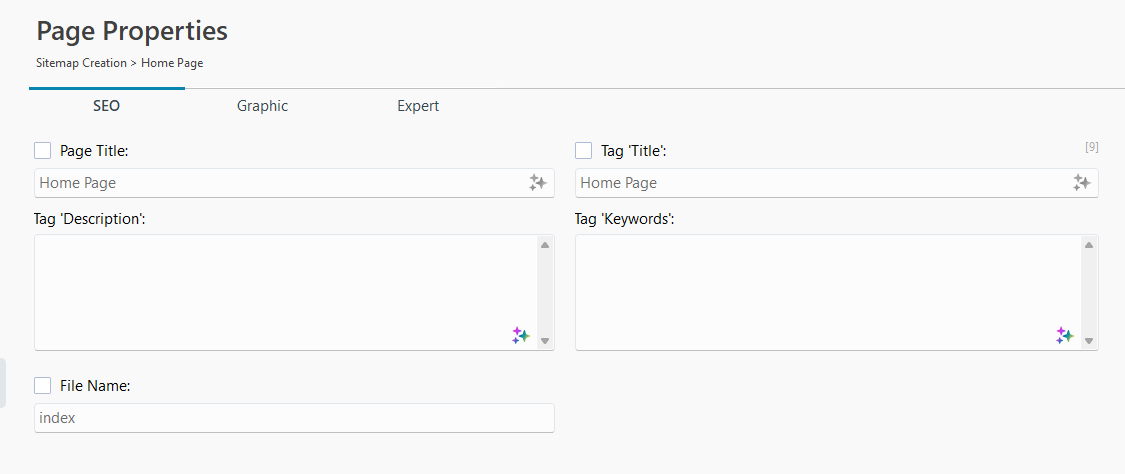The width and height of the screenshot is (1125, 474).
Task: Click the AI sparkle icon in Page Title field
Action: coord(537,183)
